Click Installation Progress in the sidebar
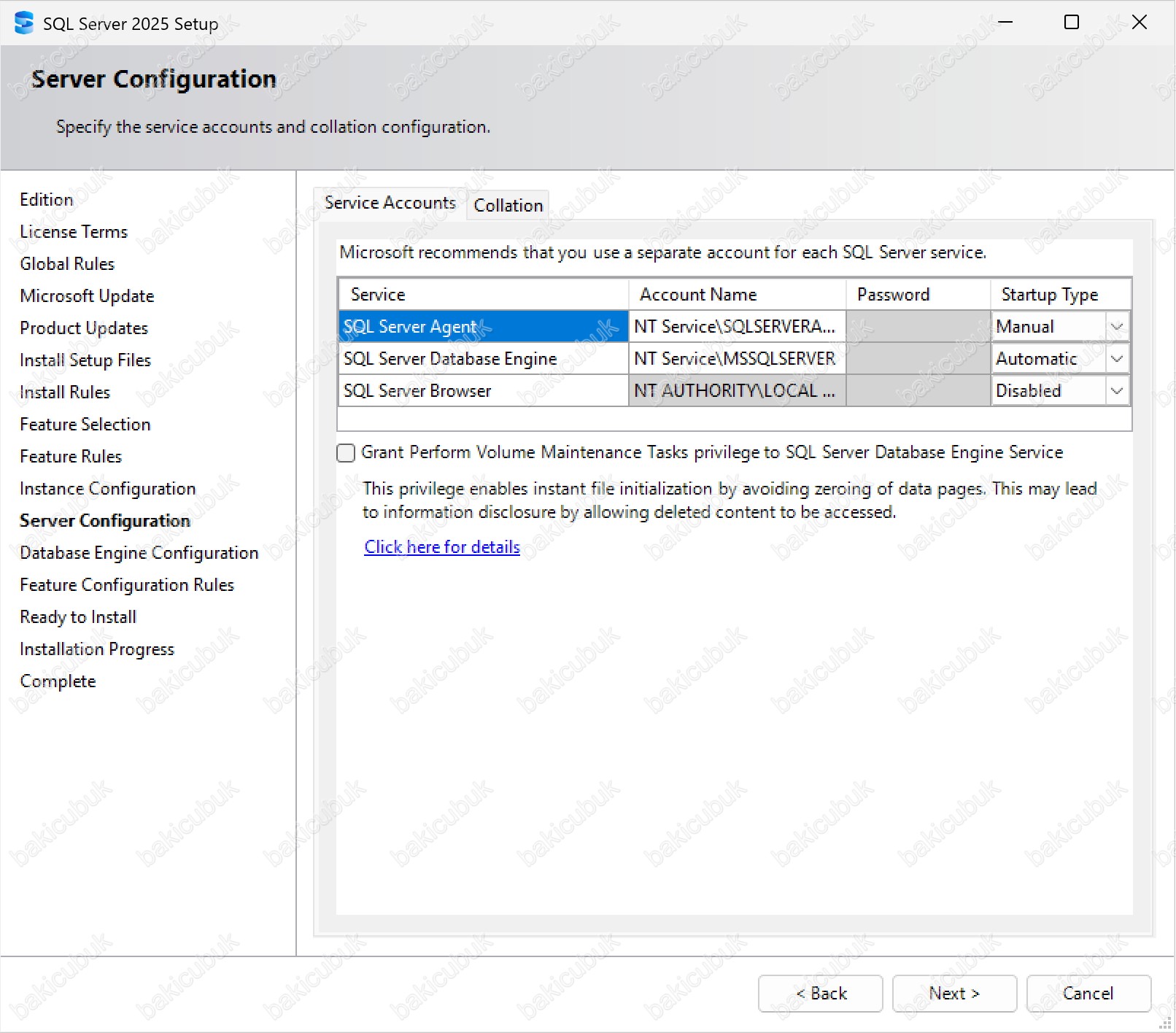Viewport: 1176px width, 1033px height. (x=97, y=649)
